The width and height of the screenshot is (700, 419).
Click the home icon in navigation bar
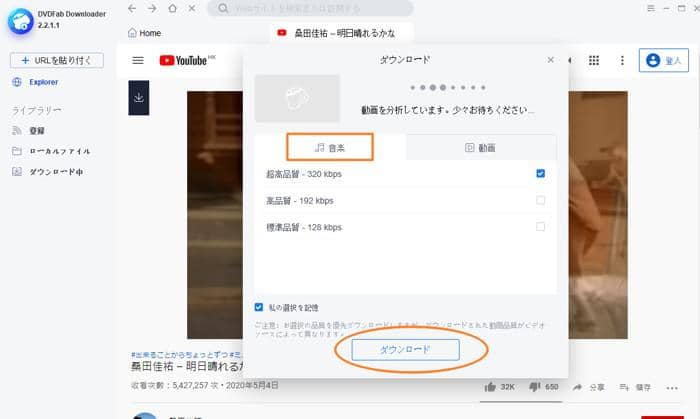click(x=172, y=8)
